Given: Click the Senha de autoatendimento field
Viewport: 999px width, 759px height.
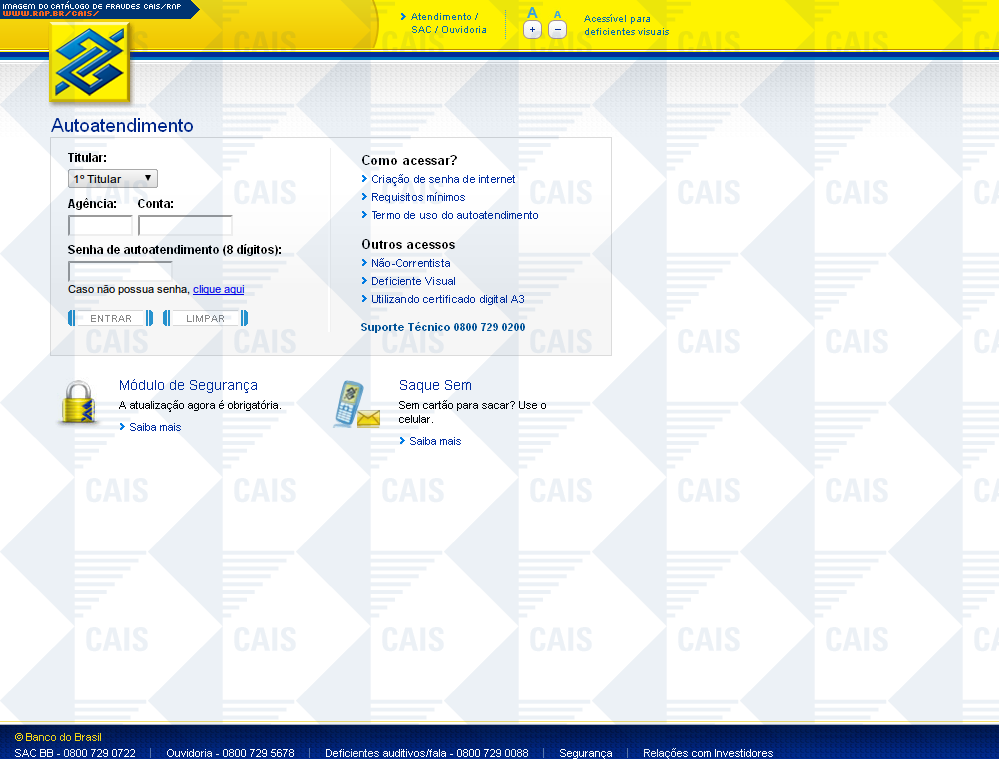Looking at the screenshot, I should click(x=120, y=271).
